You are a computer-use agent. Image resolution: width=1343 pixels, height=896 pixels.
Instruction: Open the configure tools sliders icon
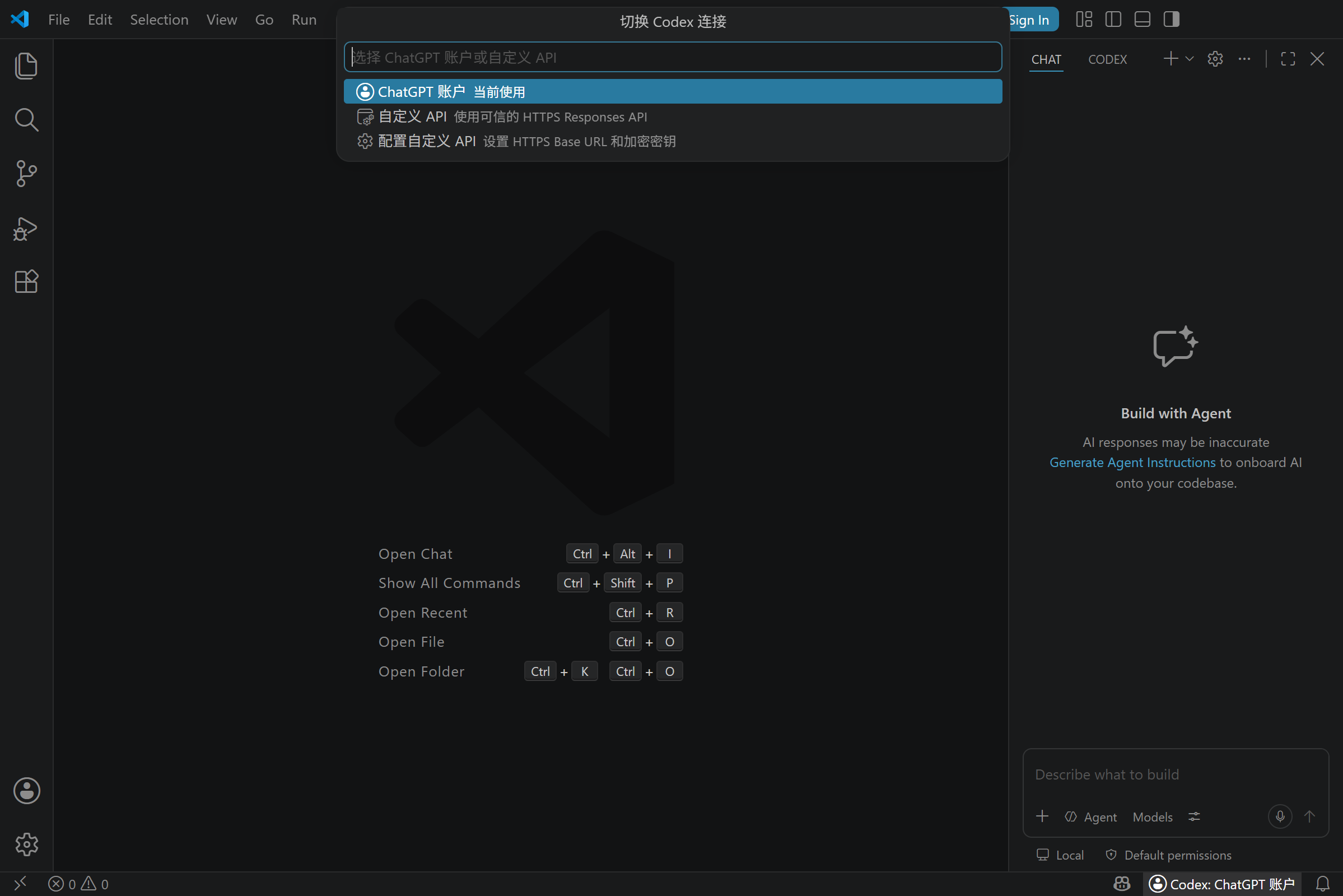coord(1194,816)
